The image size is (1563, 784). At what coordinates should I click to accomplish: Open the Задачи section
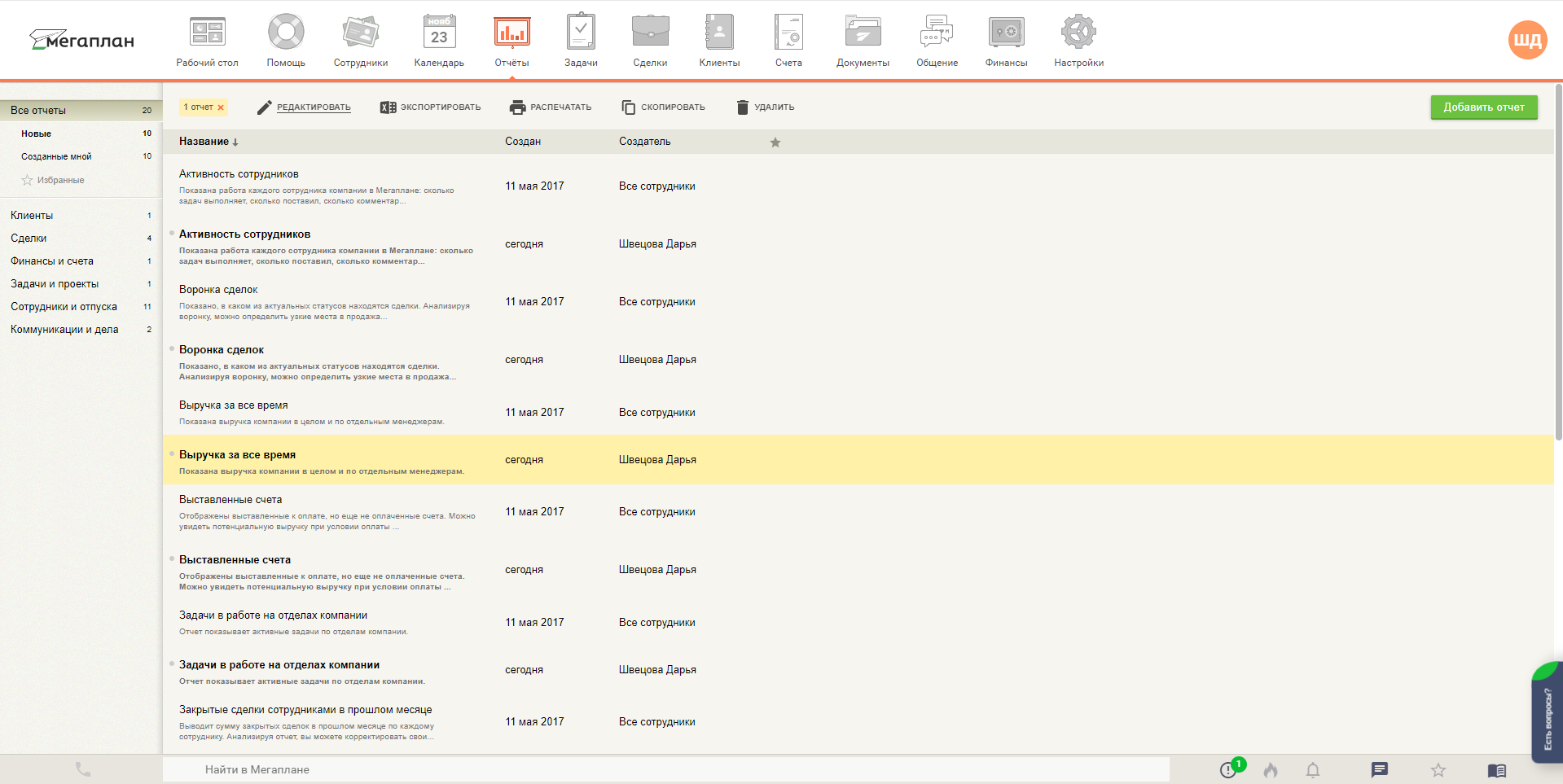581,40
